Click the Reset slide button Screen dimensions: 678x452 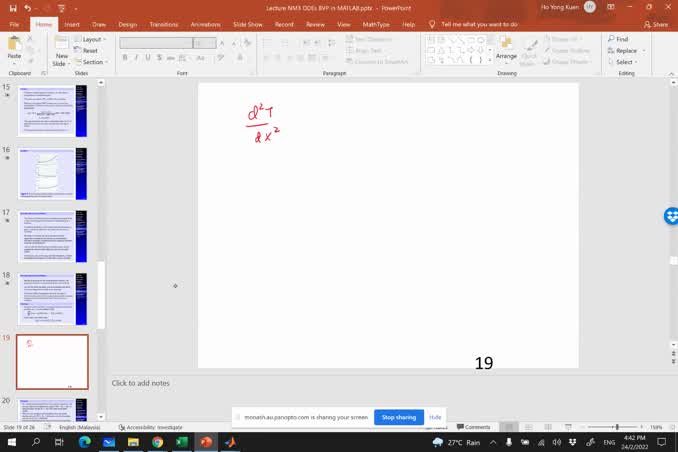(86, 51)
